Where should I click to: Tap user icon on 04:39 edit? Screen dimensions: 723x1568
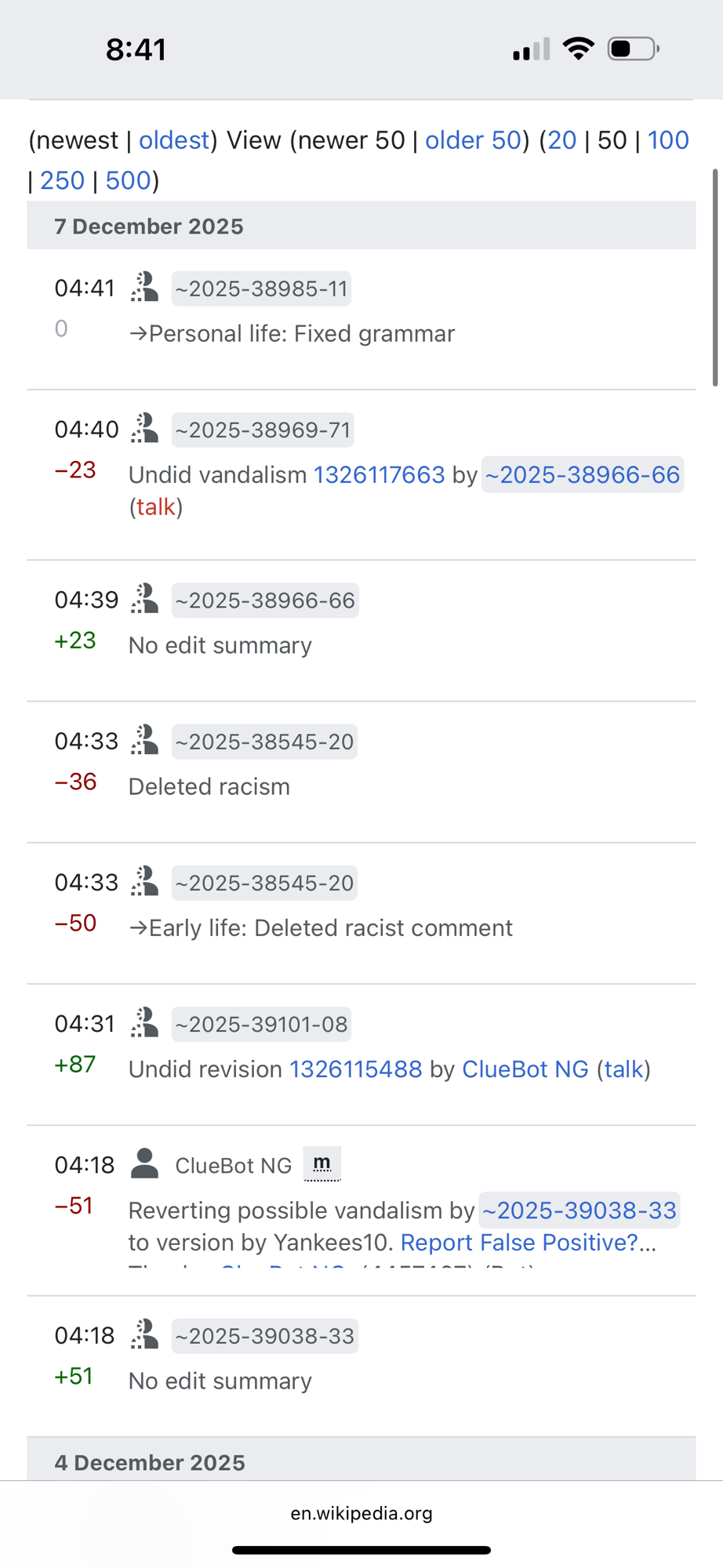[144, 600]
